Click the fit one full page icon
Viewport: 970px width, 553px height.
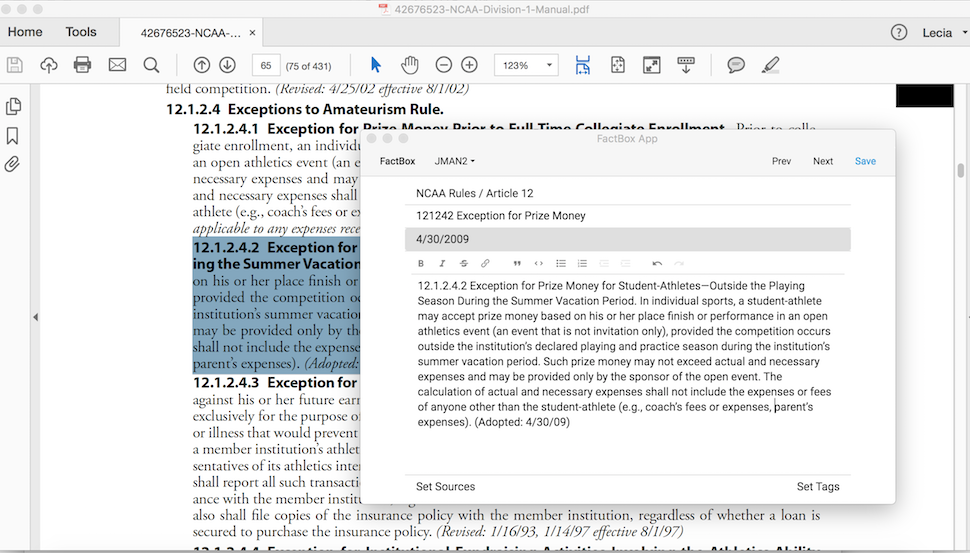tap(617, 65)
